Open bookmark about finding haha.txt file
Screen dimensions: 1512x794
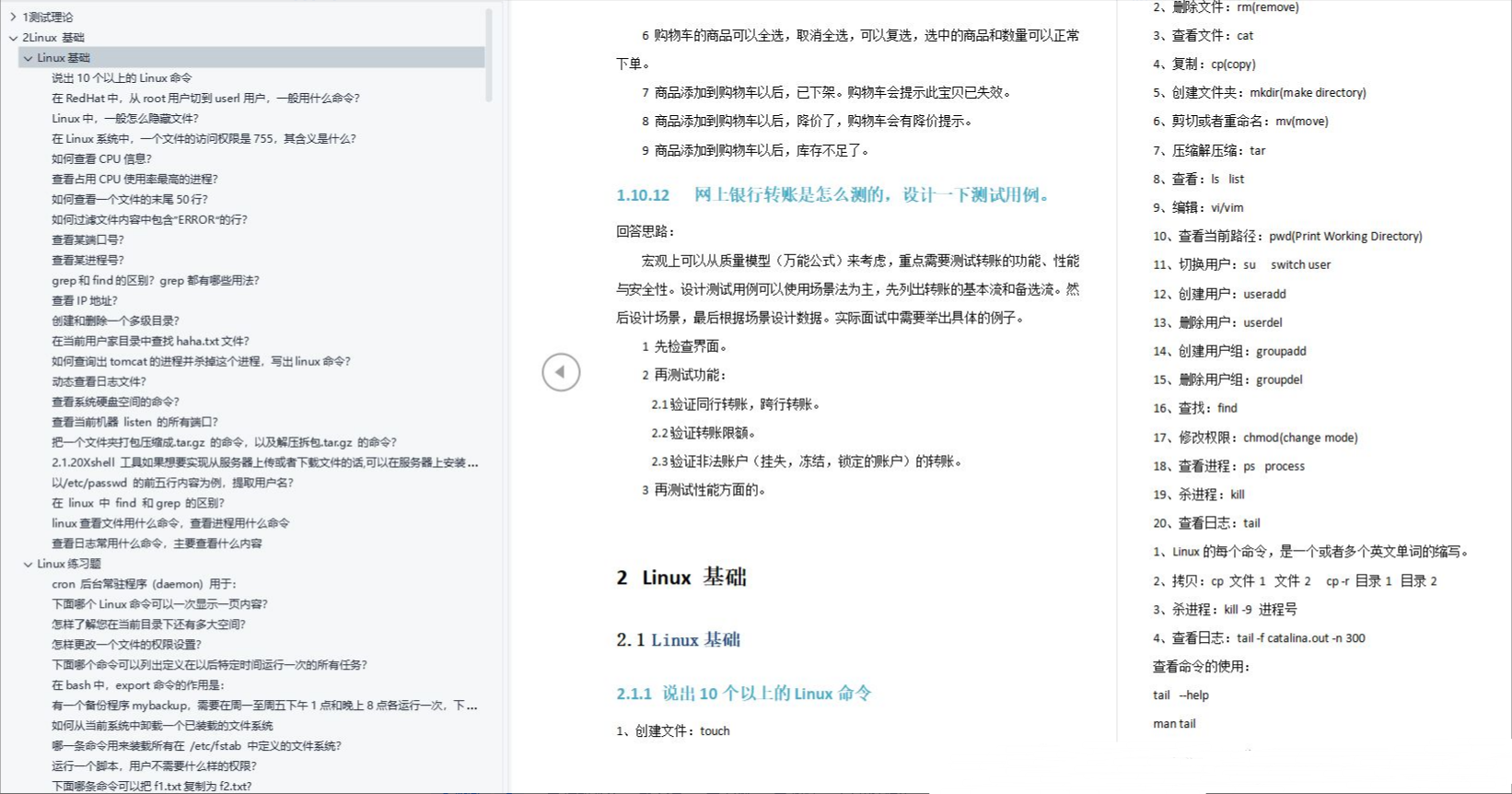pos(150,342)
